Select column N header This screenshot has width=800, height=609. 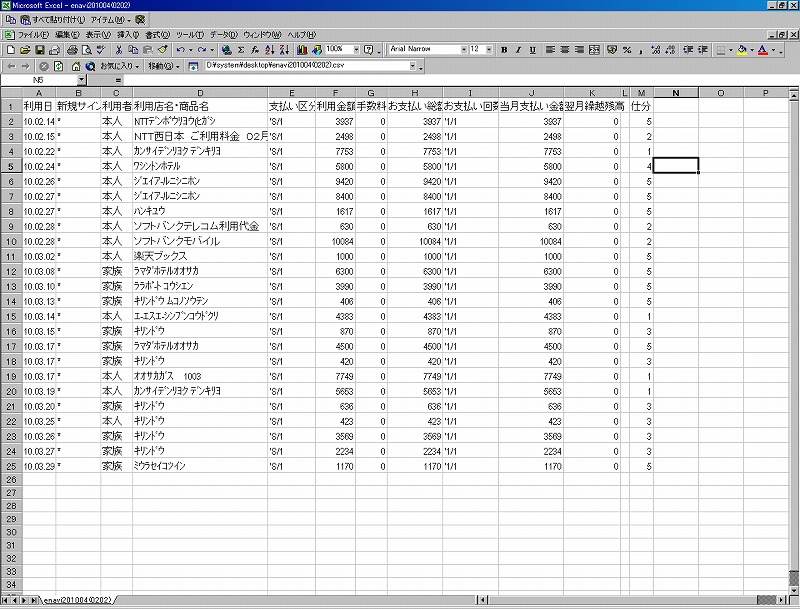(676, 93)
